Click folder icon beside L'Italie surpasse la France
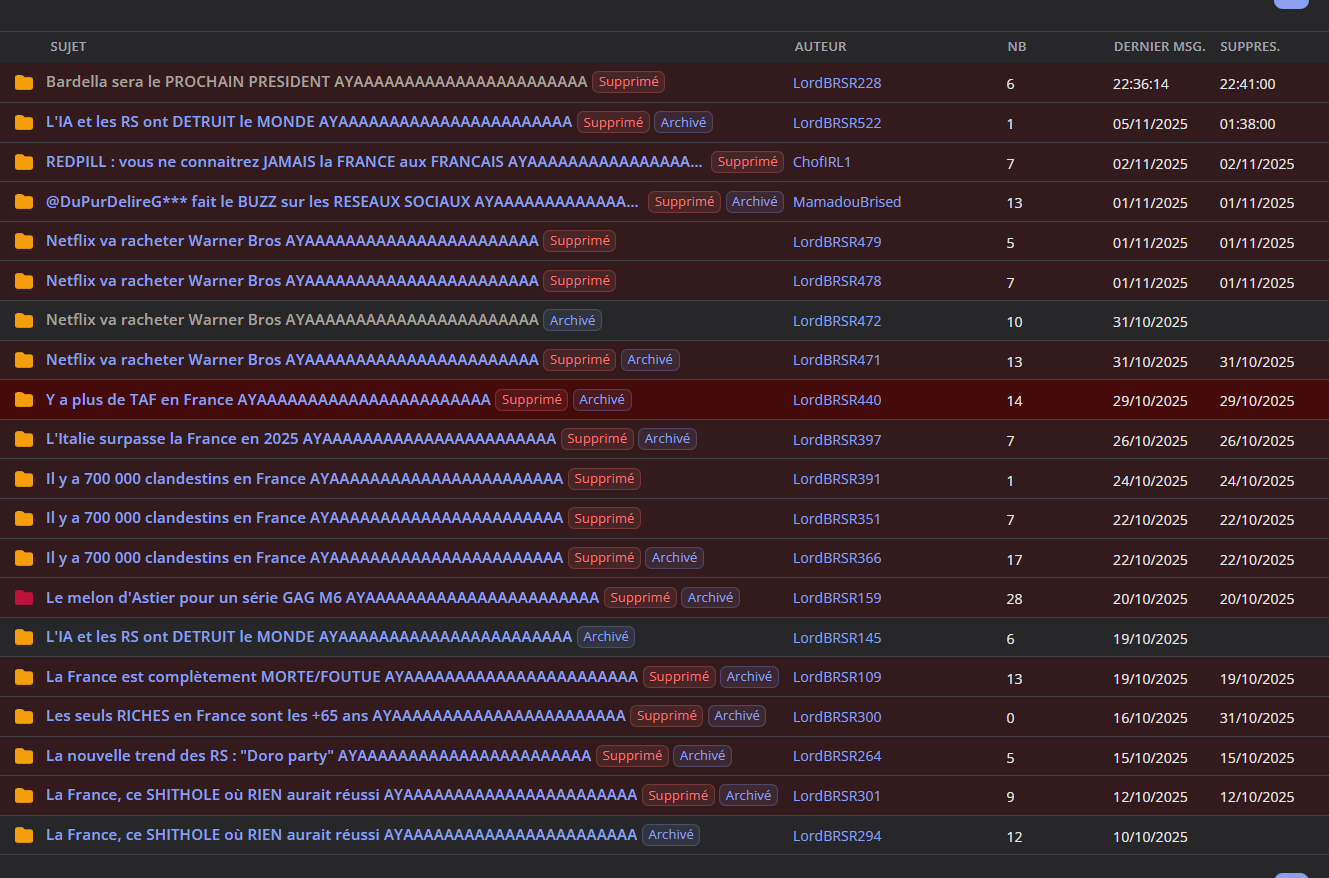The image size is (1329, 878). 24,439
